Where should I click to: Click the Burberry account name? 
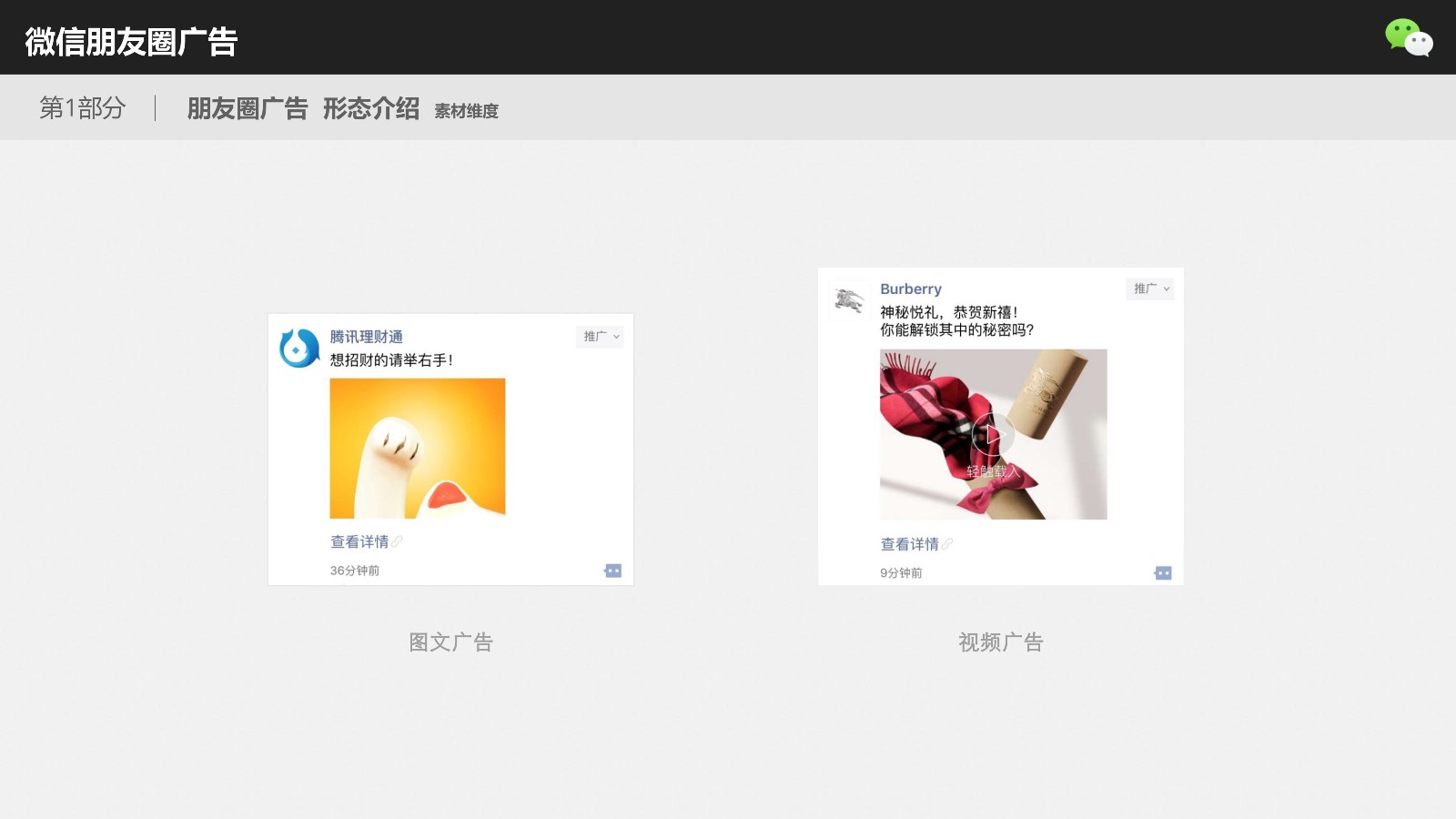911,288
